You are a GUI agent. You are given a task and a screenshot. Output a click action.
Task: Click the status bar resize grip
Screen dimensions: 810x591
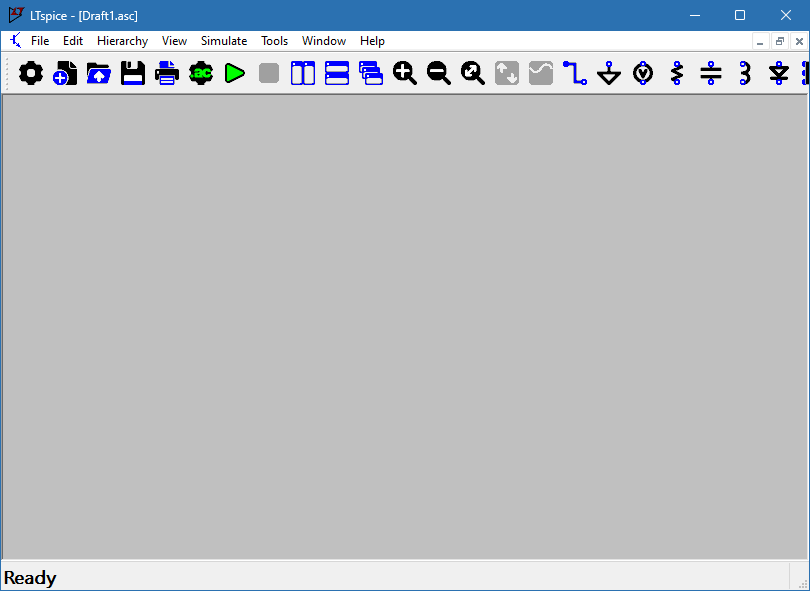[803, 584]
